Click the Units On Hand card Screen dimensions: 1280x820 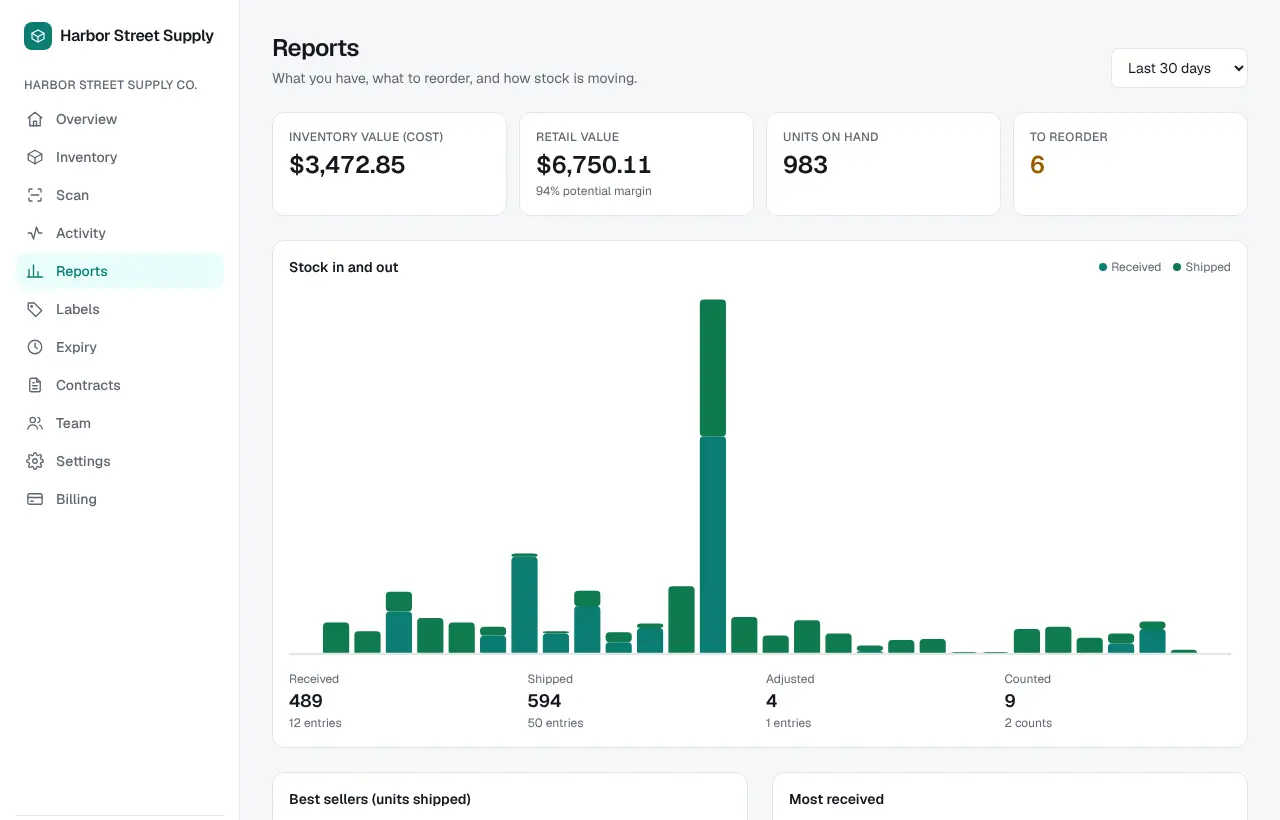tap(883, 164)
